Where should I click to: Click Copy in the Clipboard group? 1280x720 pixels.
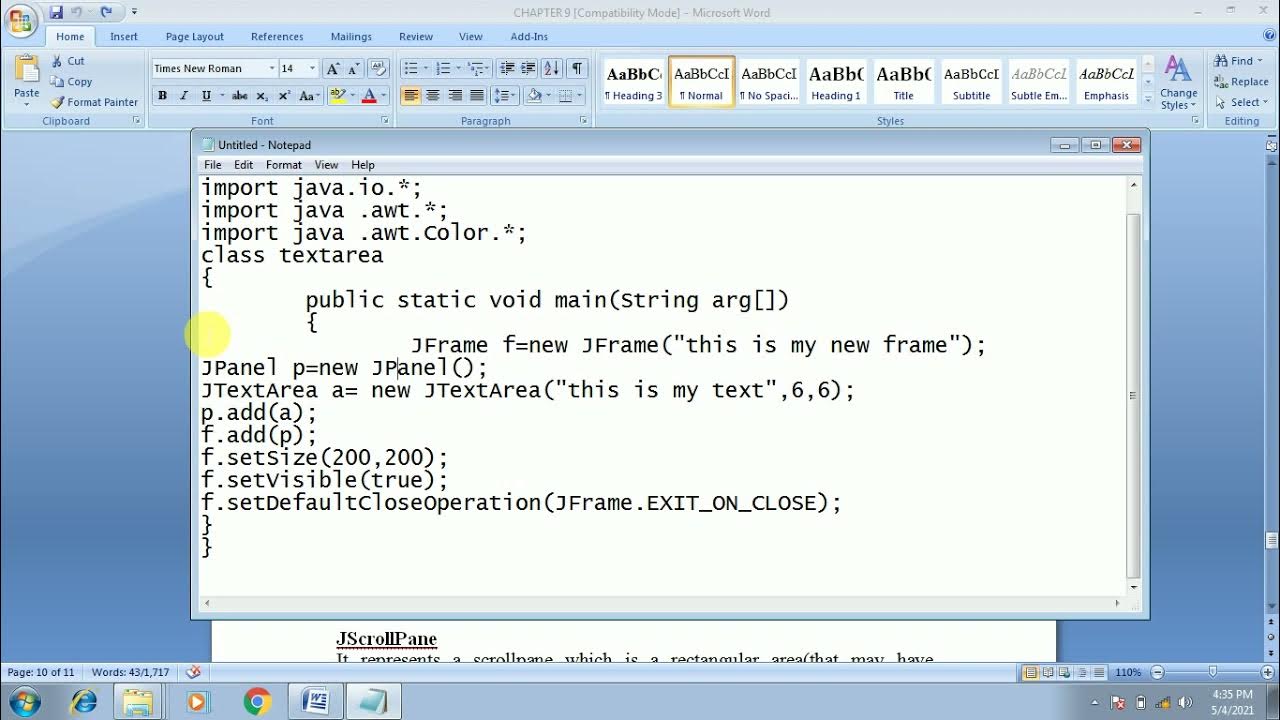point(71,82)
